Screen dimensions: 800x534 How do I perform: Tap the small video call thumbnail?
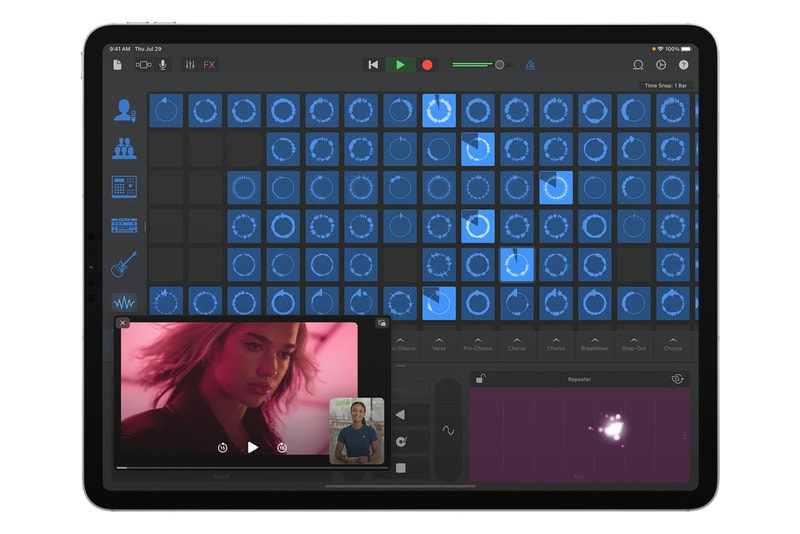(357, 430)
